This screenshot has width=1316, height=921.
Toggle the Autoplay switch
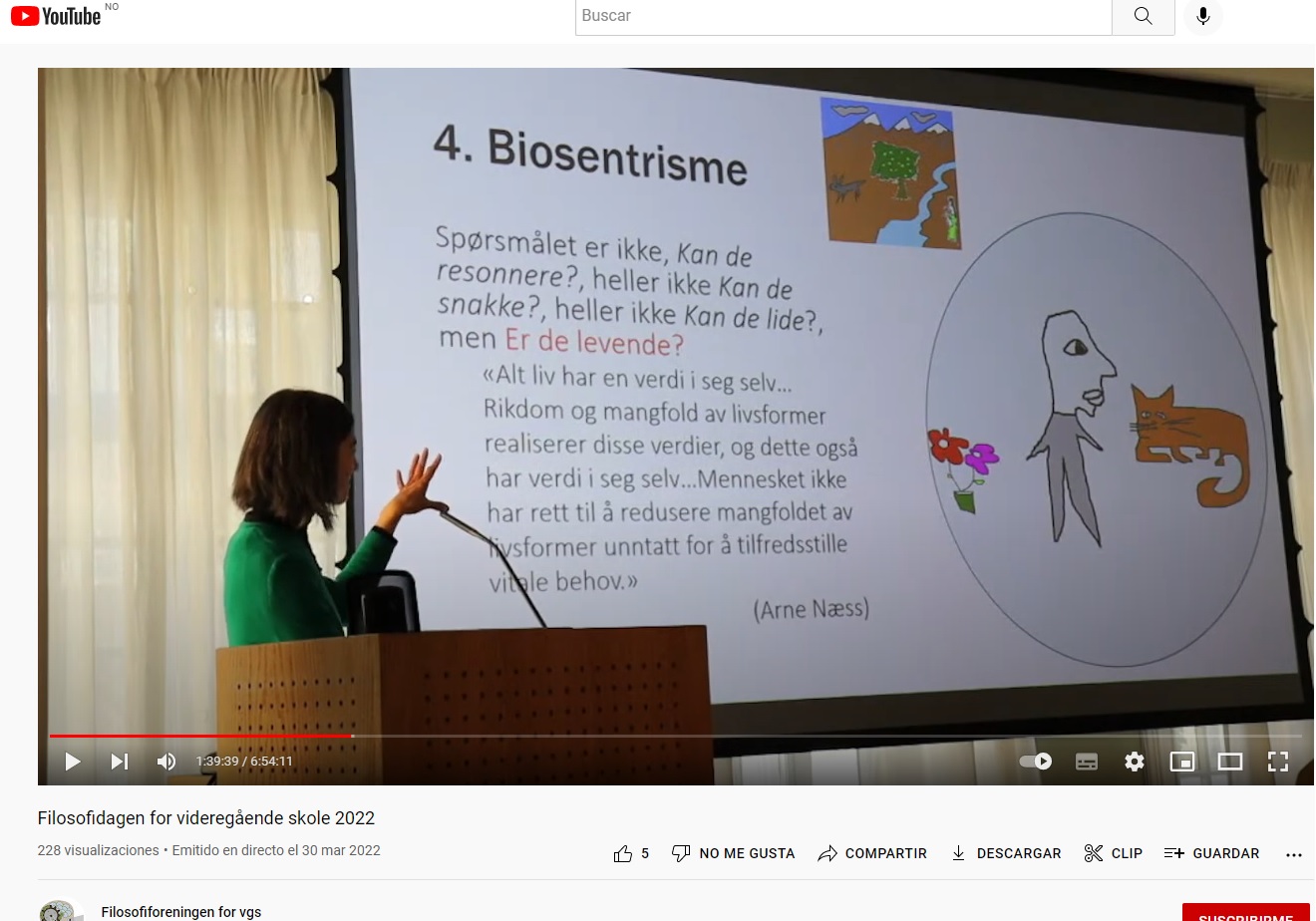coord(1035,761)
